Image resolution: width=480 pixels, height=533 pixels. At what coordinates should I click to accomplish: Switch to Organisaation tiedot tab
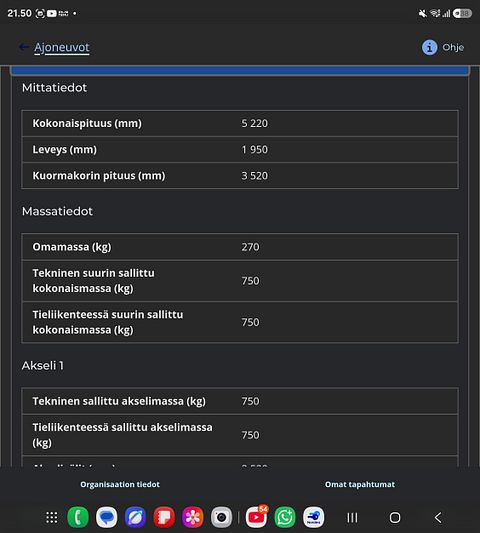120,484
